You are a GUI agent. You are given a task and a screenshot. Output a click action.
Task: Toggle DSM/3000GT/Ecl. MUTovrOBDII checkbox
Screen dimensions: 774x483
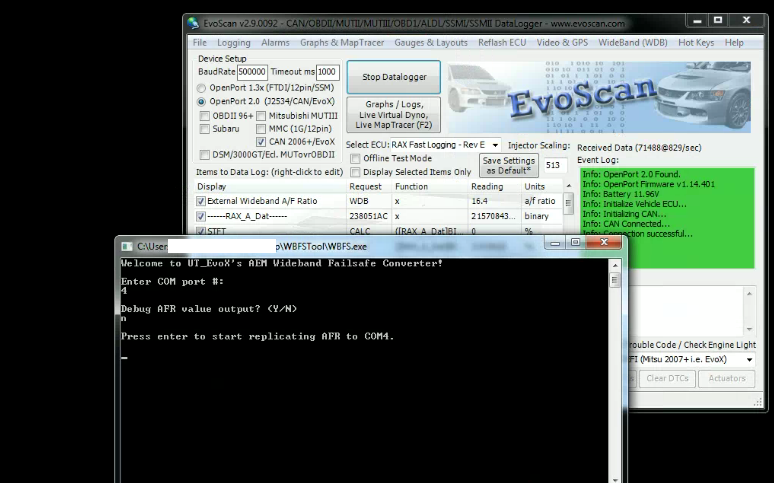pyautogui.click(x=204, y=155)
